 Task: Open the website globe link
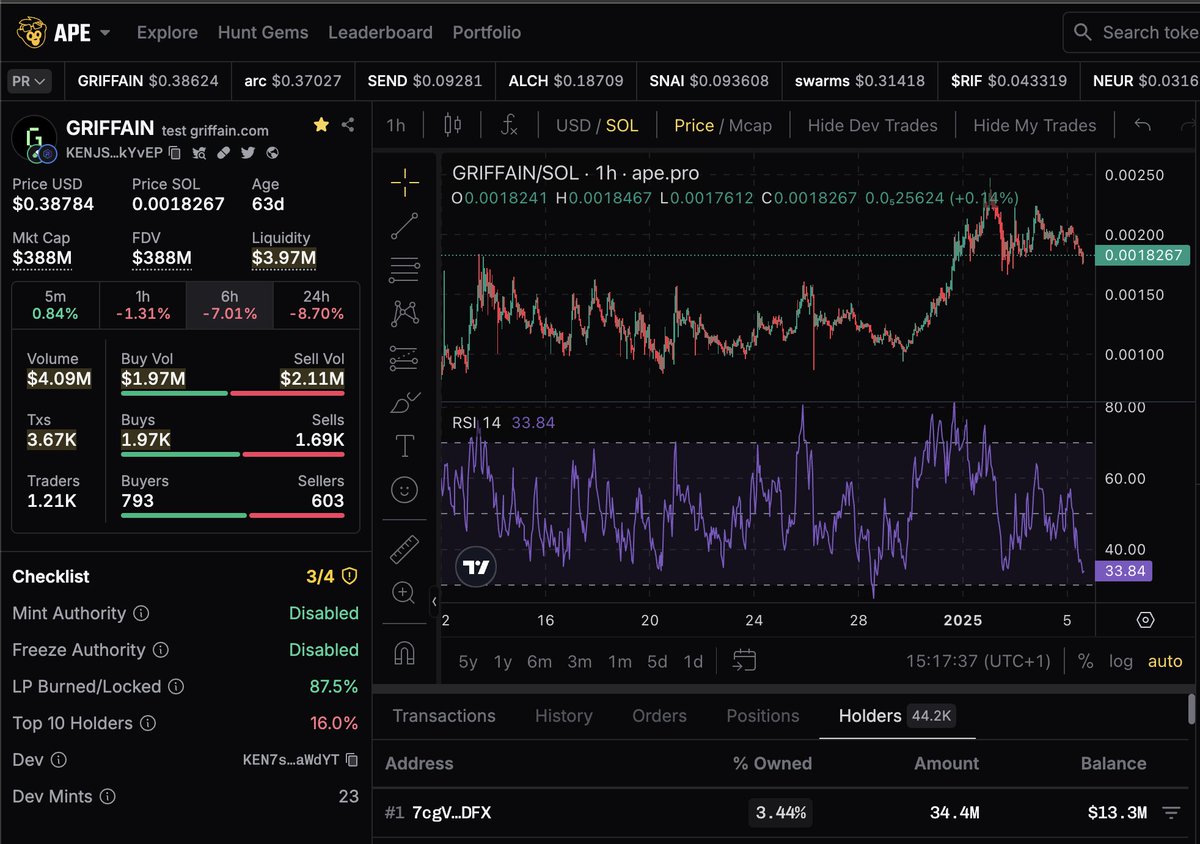271,153
